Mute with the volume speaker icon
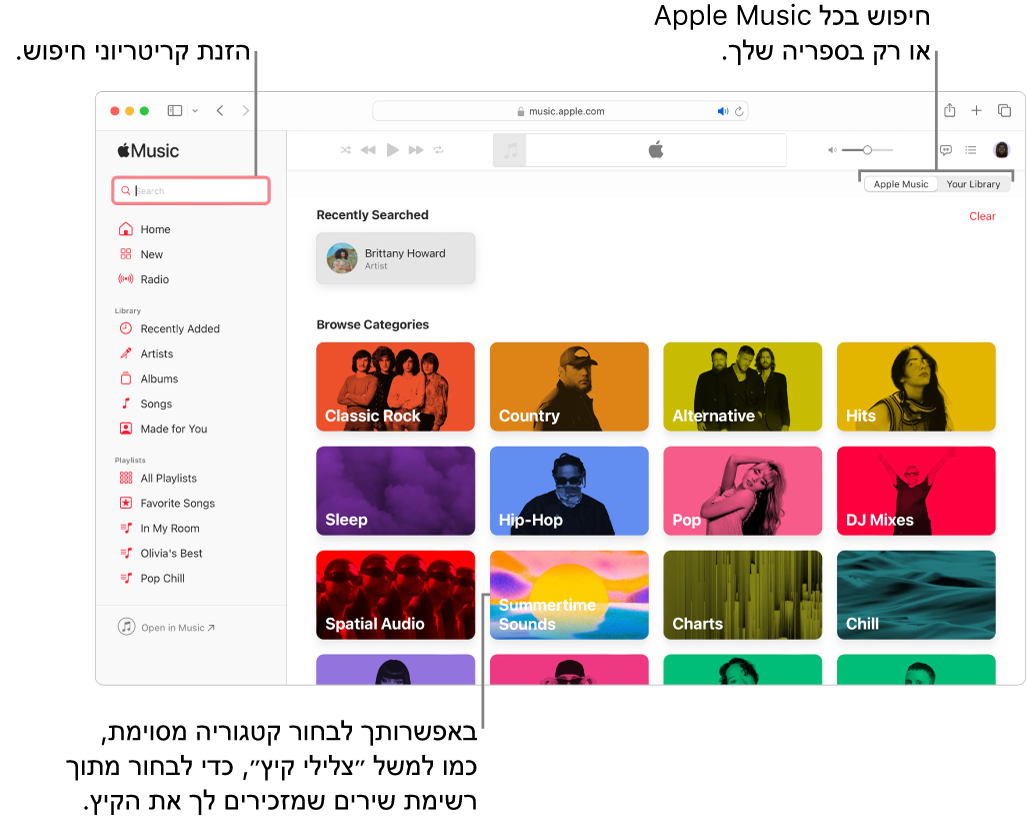The width and height of the screenshot is (1027, 825). pyautogui.click(x=832, y=150)
